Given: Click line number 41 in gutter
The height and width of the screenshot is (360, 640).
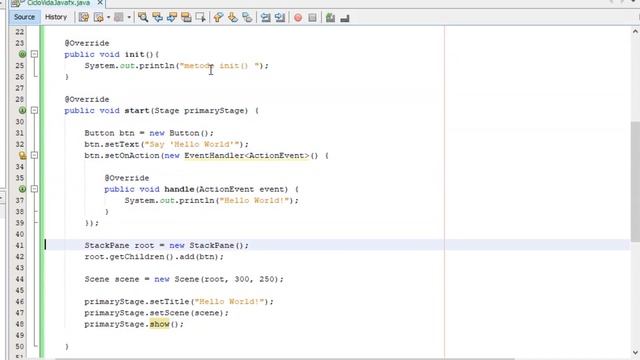Looking at the screenshot, I should [x=20, y=245].
